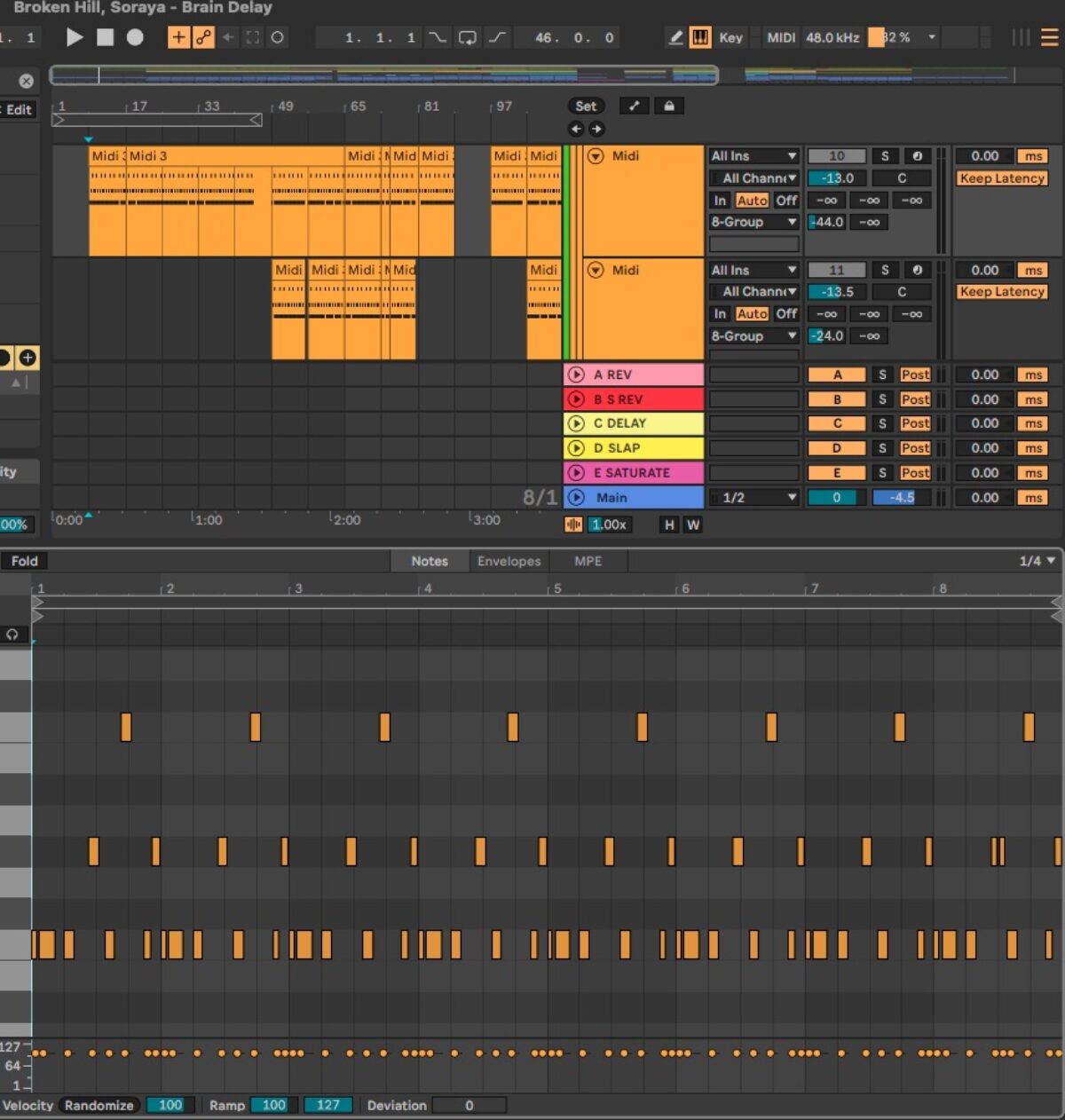The height and width of the screenshot is (1120, 1065).
Task: Open All Ins dropdown on second Midi track
Action: [753, 270]
